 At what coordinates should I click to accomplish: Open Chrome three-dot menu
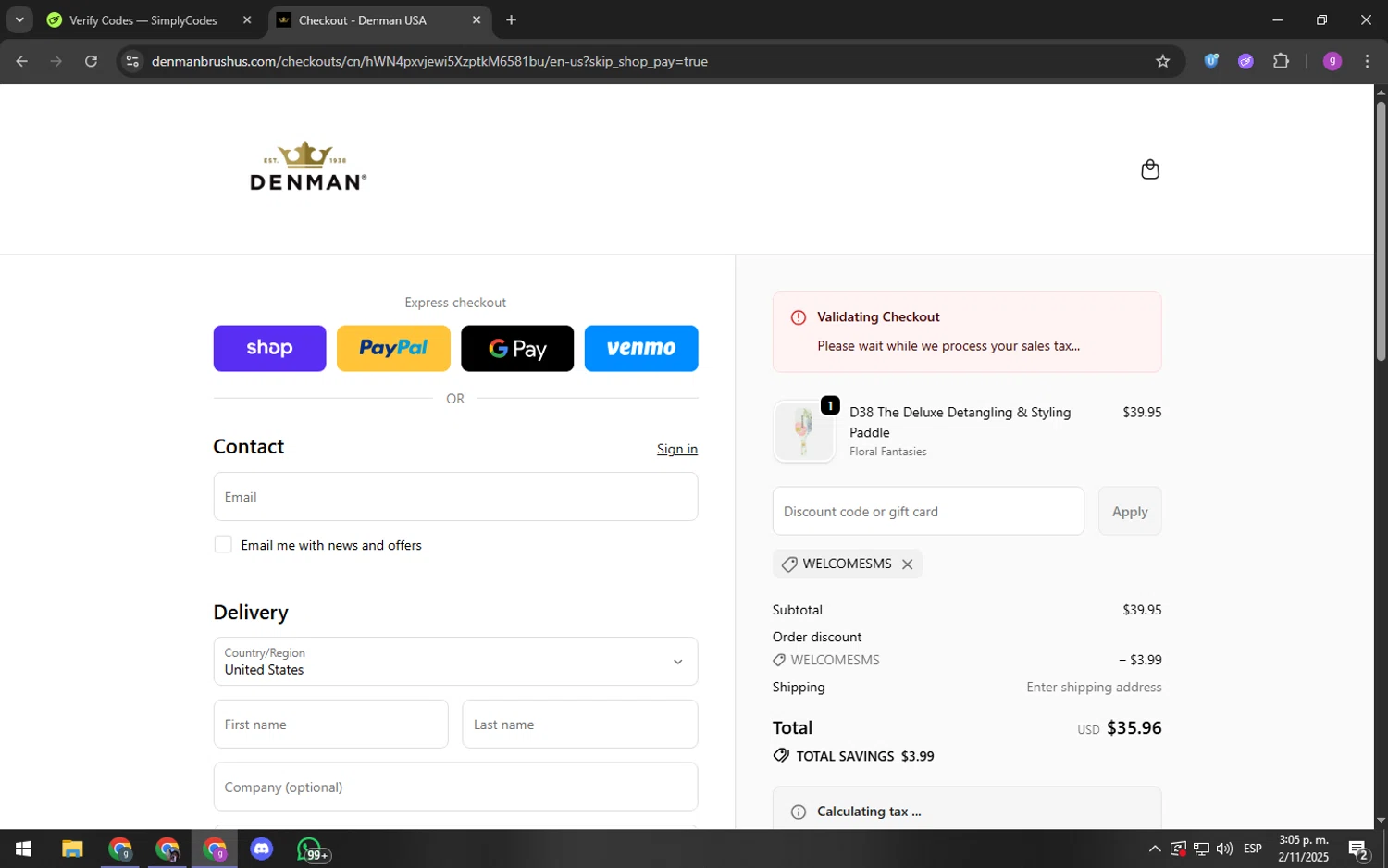click(1367, 61)
